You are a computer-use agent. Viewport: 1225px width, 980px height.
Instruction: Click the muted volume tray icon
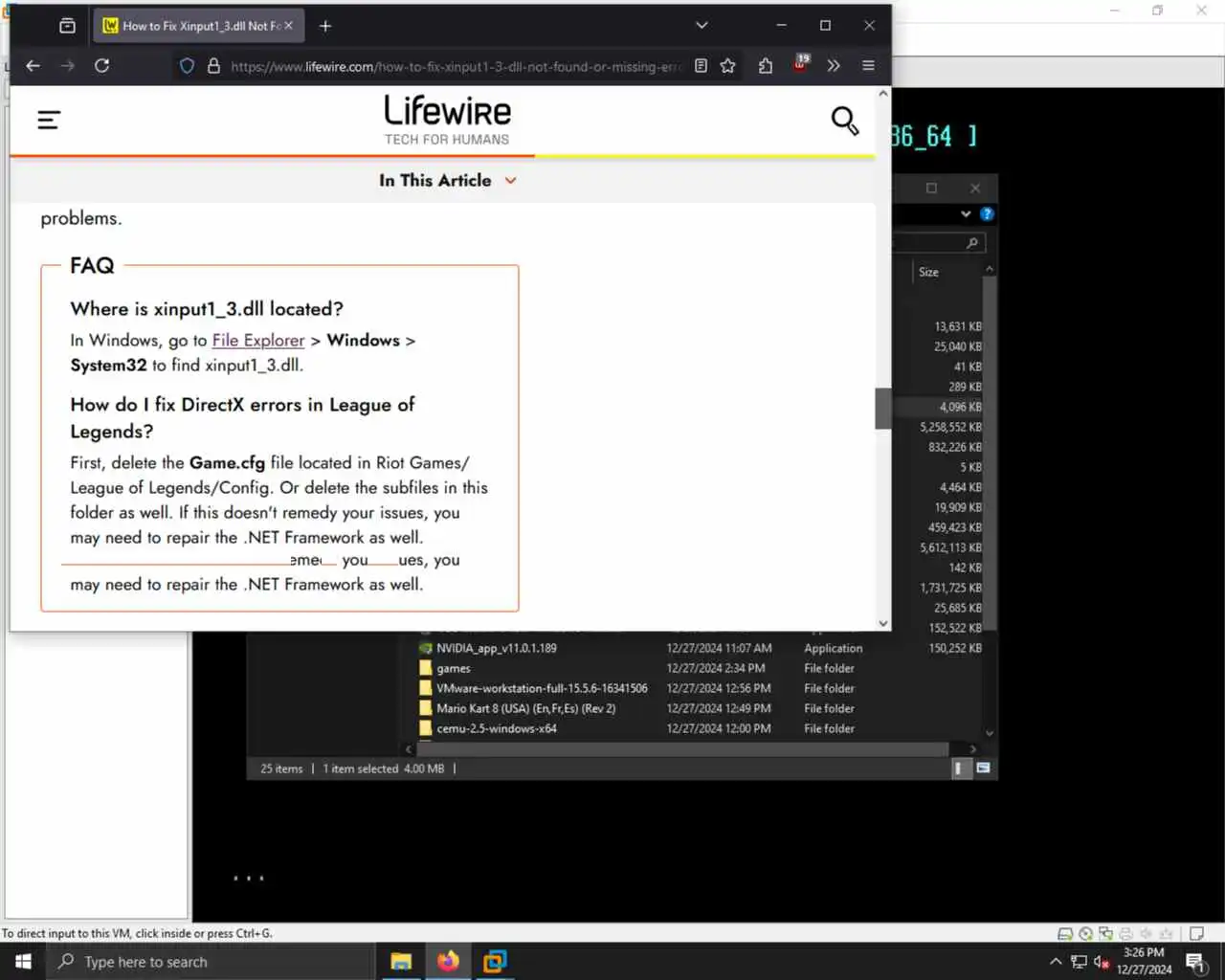pos(1101,962)
